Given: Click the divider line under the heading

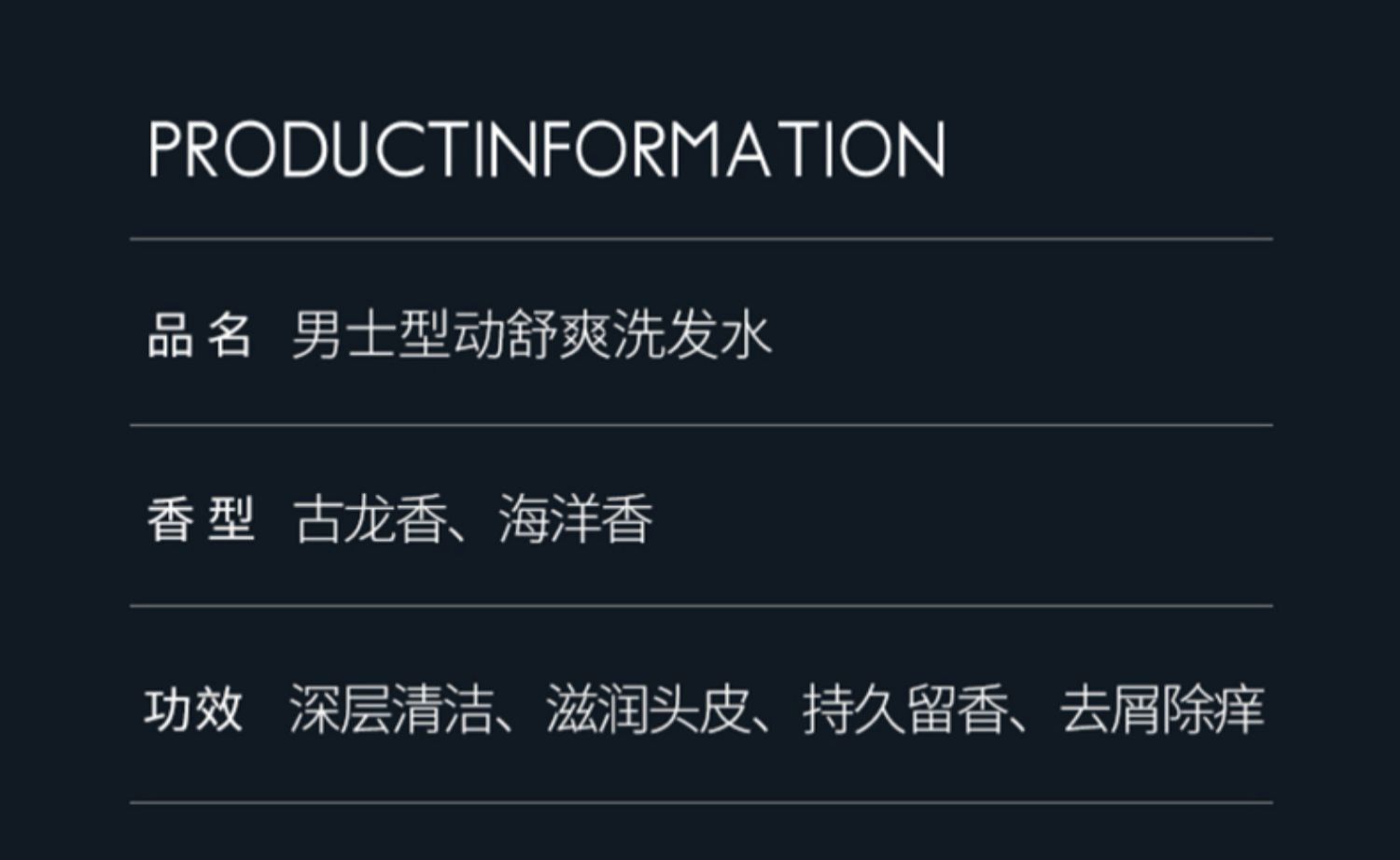Looking at the screenshot, I should pyautogui.click(x=700, y=239).
